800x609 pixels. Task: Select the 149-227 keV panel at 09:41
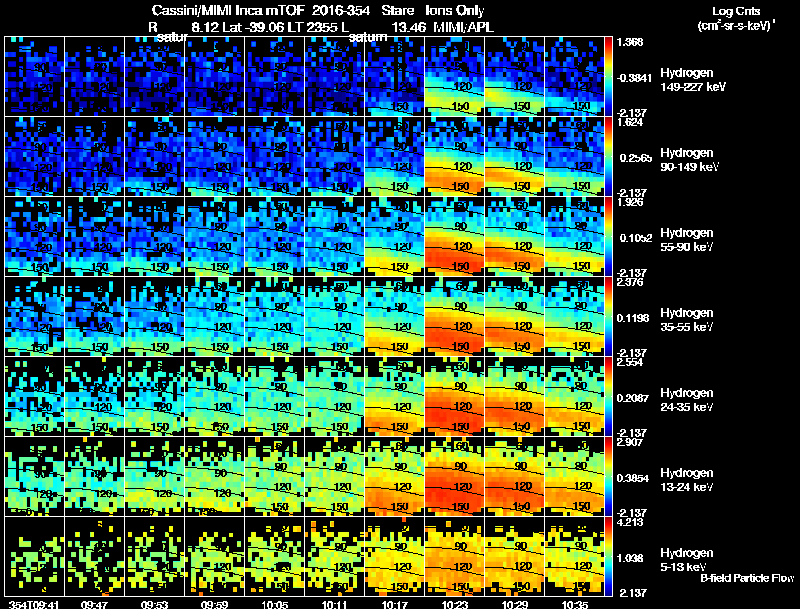34,77
